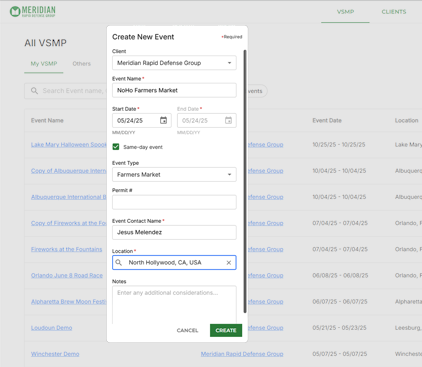The image size is (422, 367).
Task: Switch to the CLIENTS tab
Action: click(394, 12)
